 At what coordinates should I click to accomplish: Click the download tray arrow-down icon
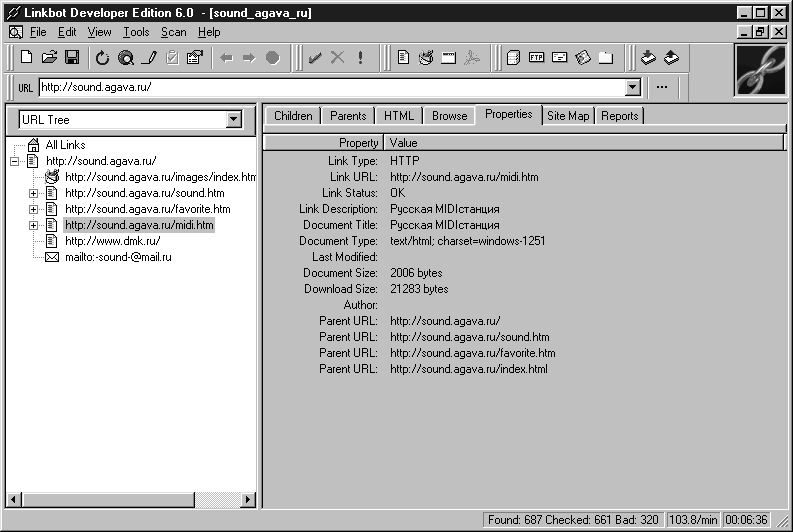click(x=648, y=57)
